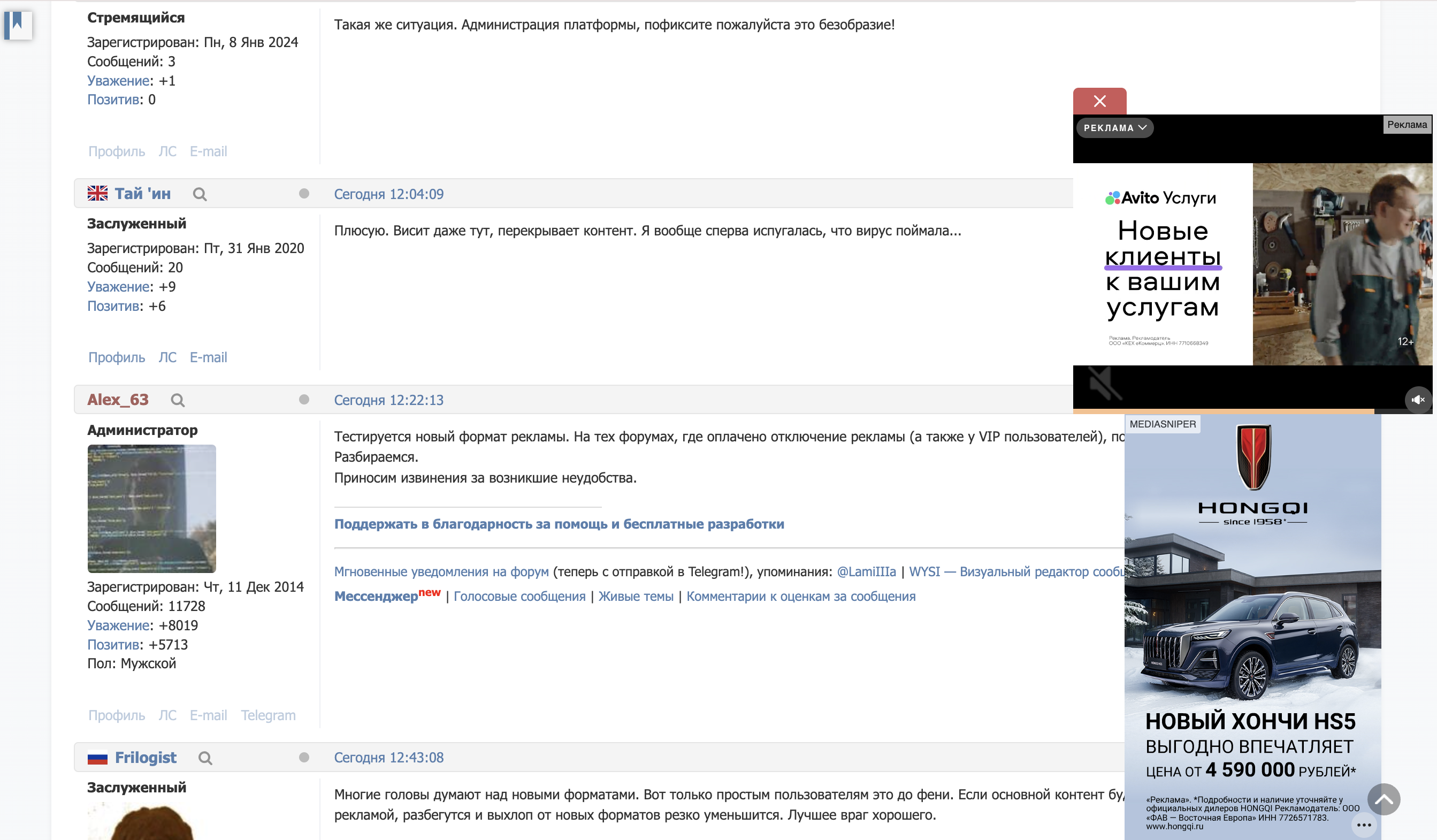Search posts by Тай 'ин magnifier icon

(x=200, y=194)
